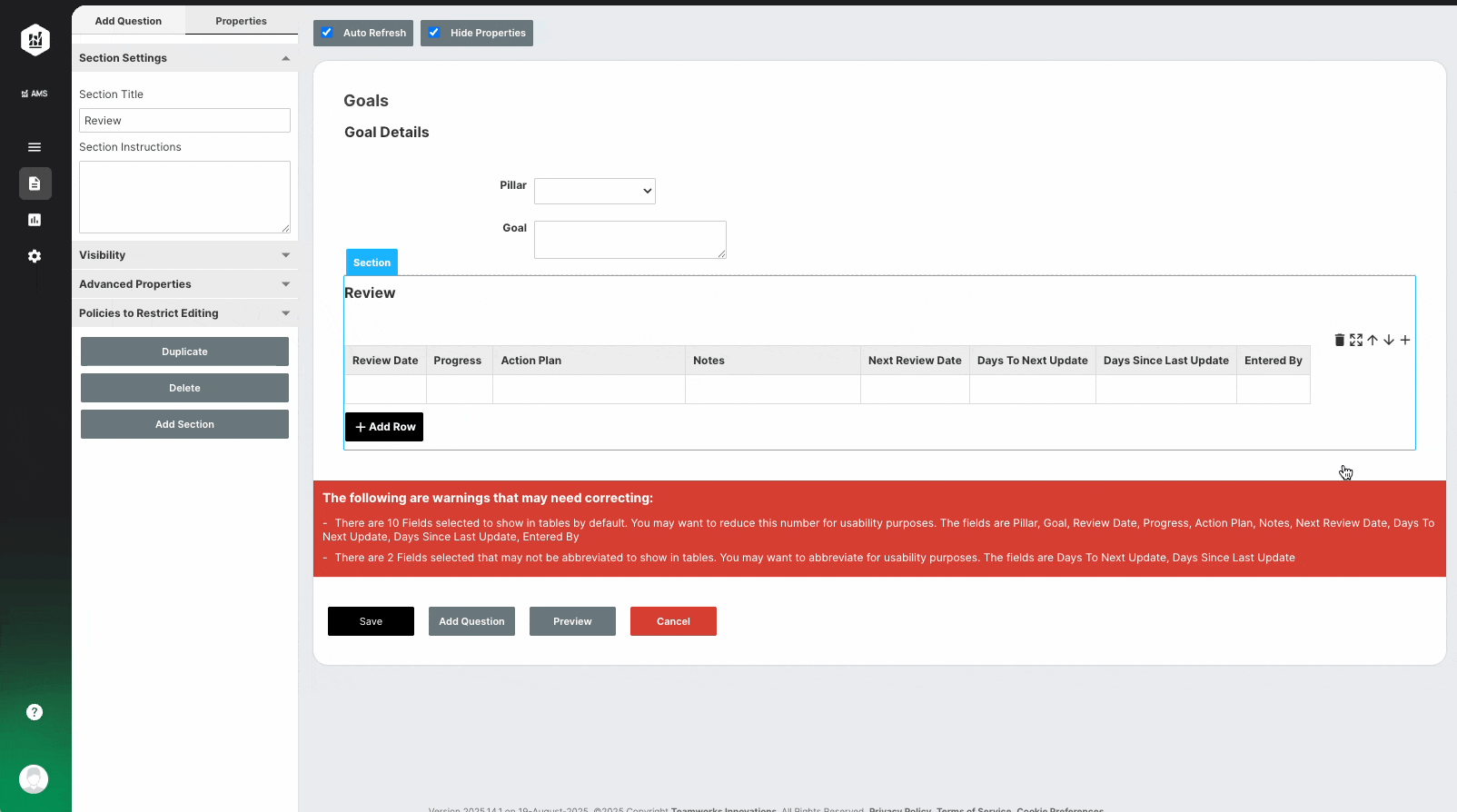1457x812 pixels.
Task: Open the help question mark icon
Action: pos(35,712)
